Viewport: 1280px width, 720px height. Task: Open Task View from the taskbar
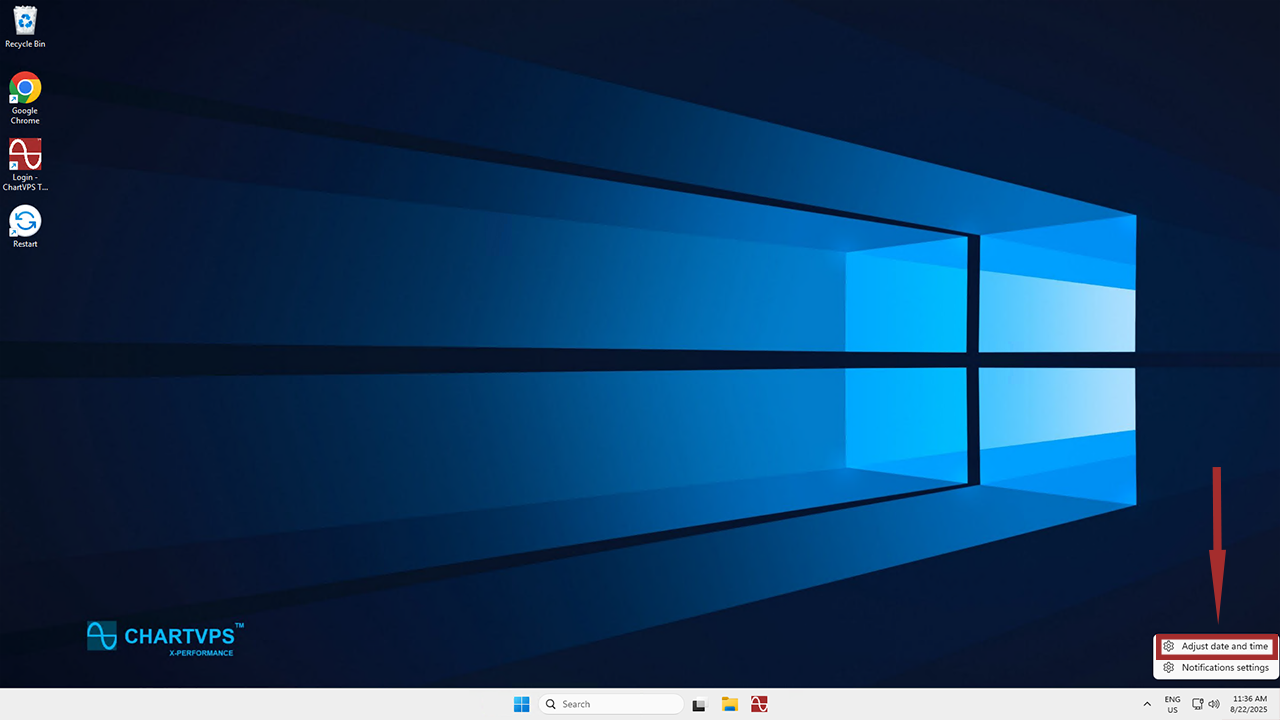point(699,704)
